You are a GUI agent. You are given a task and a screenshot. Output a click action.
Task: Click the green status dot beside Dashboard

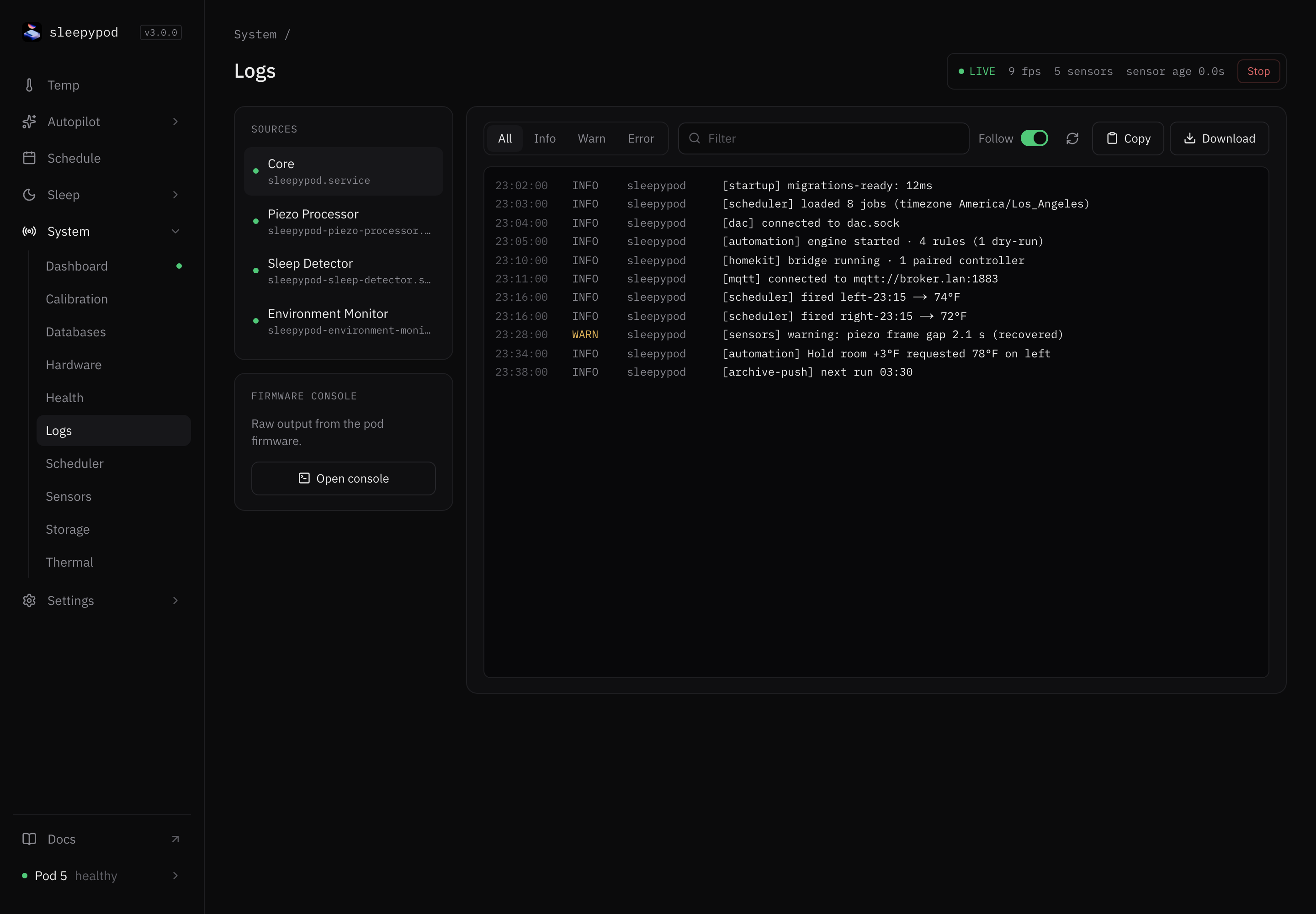point(179,266)
